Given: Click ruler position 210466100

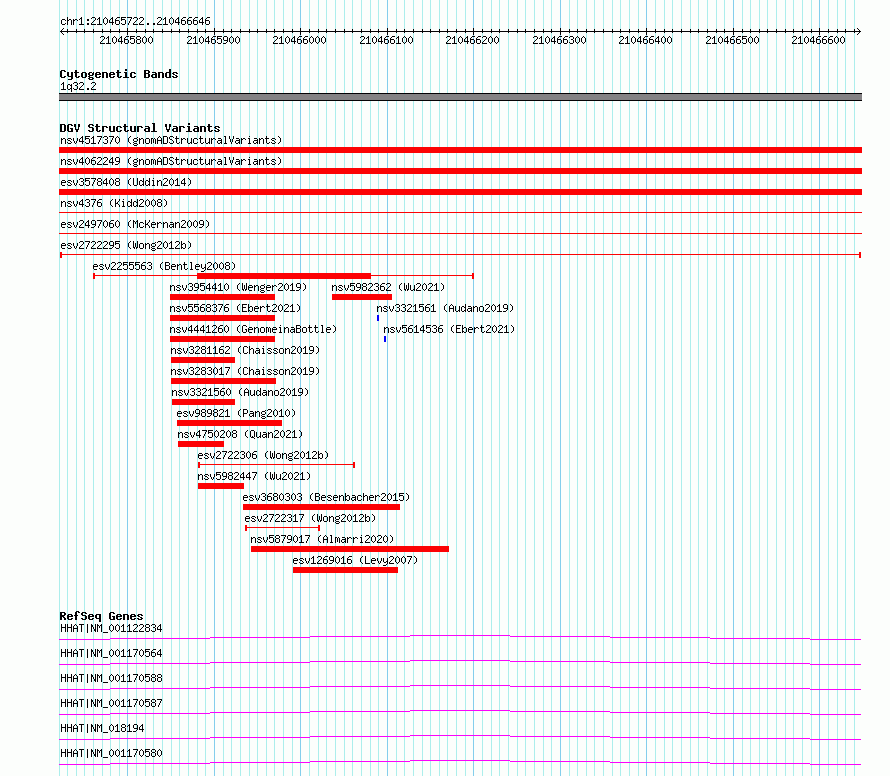Looking at the screenshot, I should coord(387,40).
